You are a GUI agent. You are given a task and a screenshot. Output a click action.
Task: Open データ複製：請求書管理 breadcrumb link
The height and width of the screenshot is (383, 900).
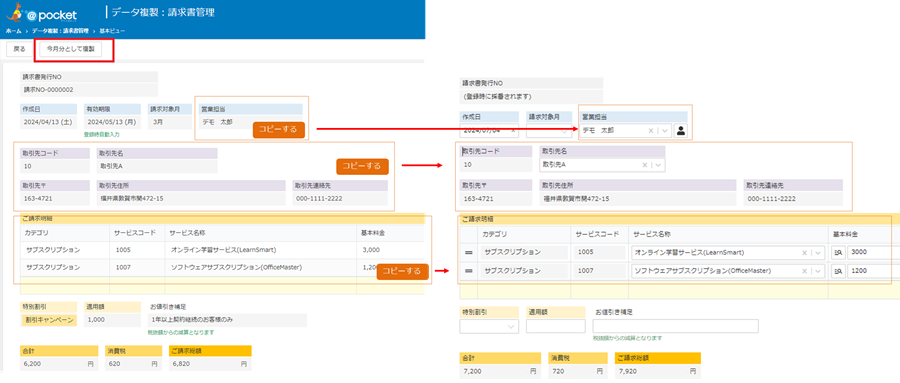click(x=60, y=30)
